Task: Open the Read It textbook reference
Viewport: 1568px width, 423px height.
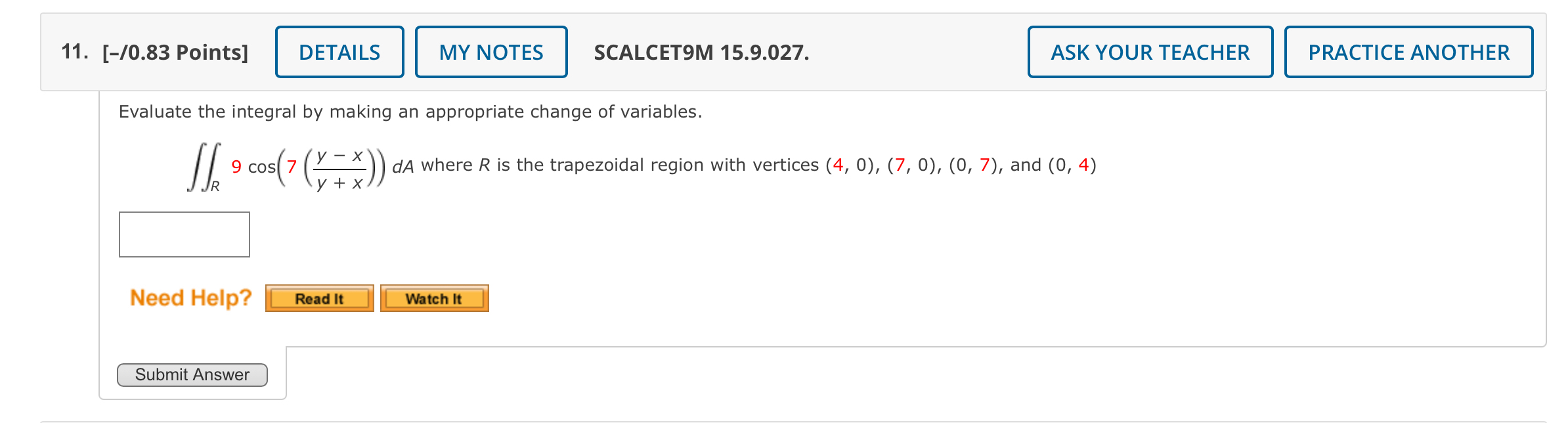Action: point(320,298)
